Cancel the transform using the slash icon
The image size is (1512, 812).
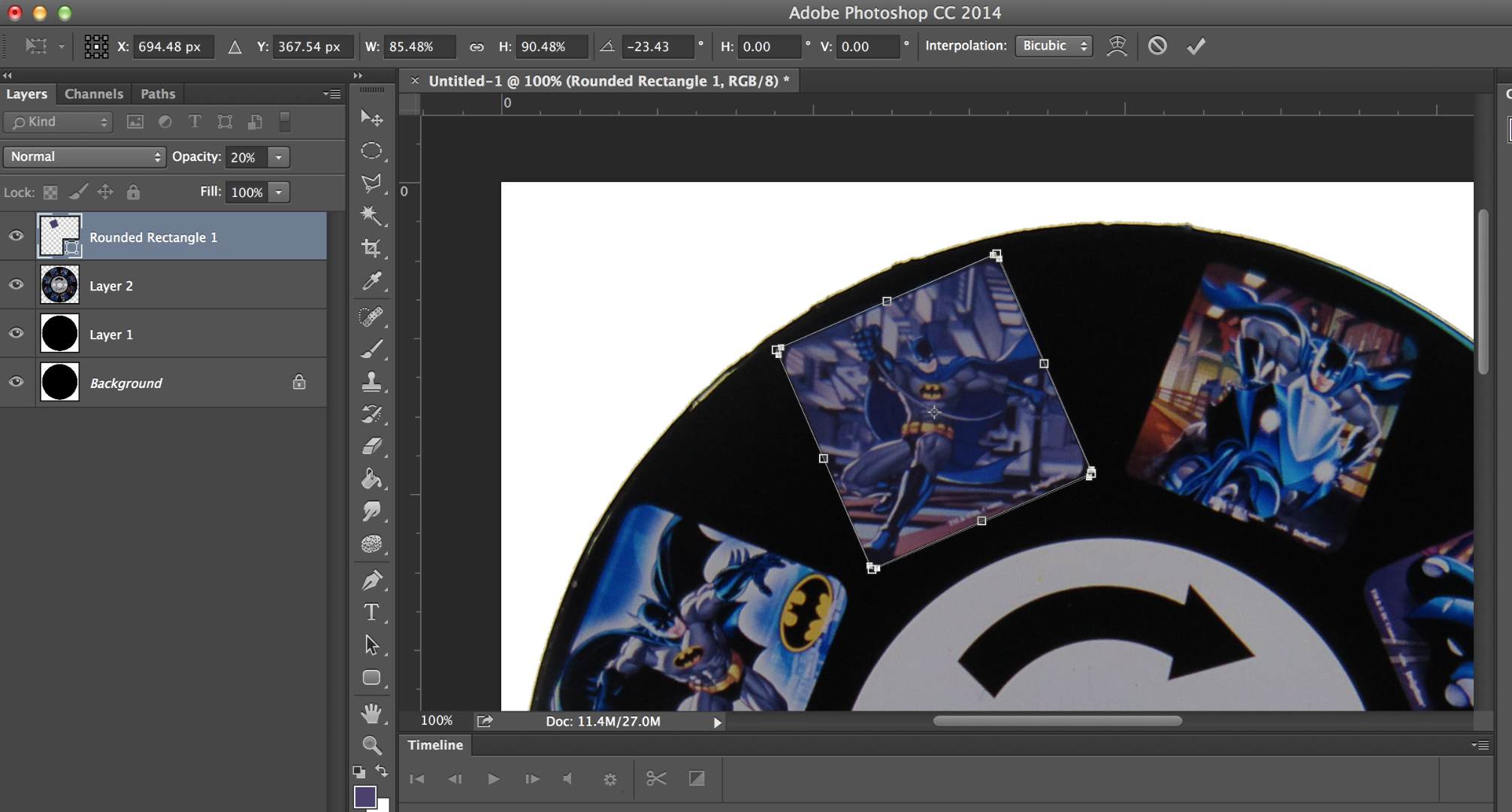pos(1157,46)
